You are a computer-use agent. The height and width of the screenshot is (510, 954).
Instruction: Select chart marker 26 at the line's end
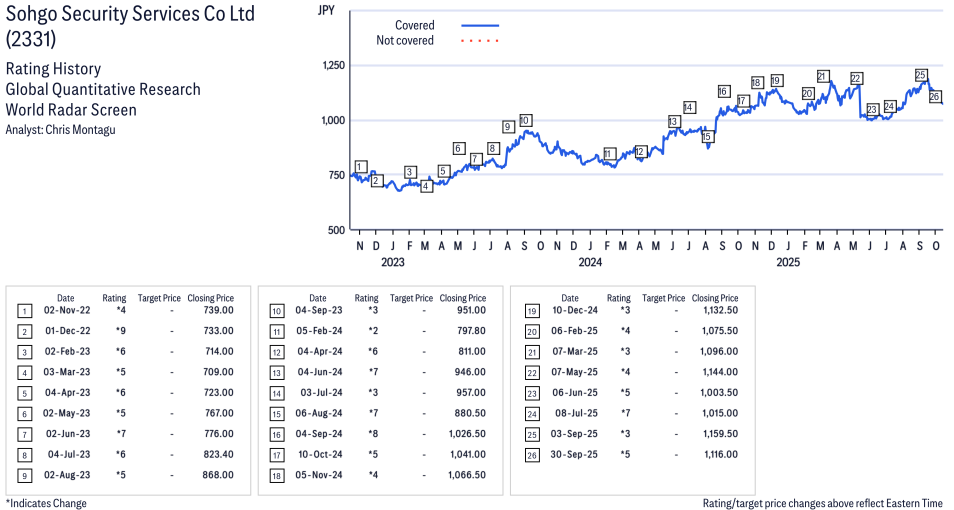point(935,97)
